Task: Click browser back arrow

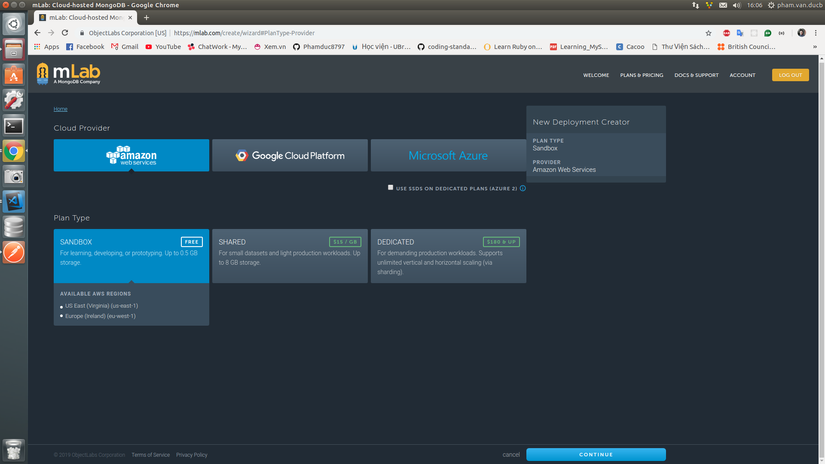Action: coord(37,33)
